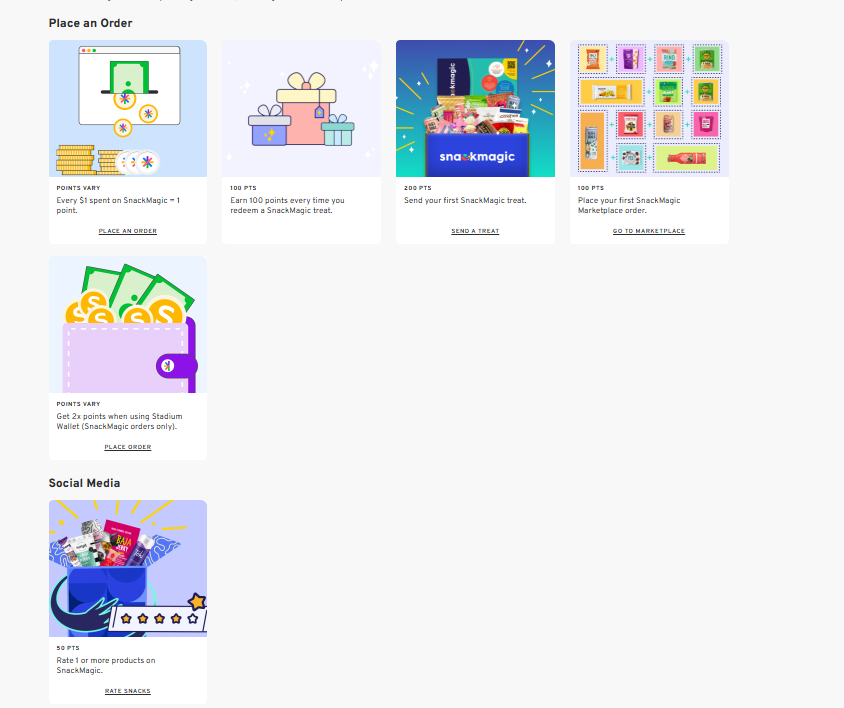Click '100 PTS' label on the gift boxes card
844x708 pixels.
tap(243, 188)
